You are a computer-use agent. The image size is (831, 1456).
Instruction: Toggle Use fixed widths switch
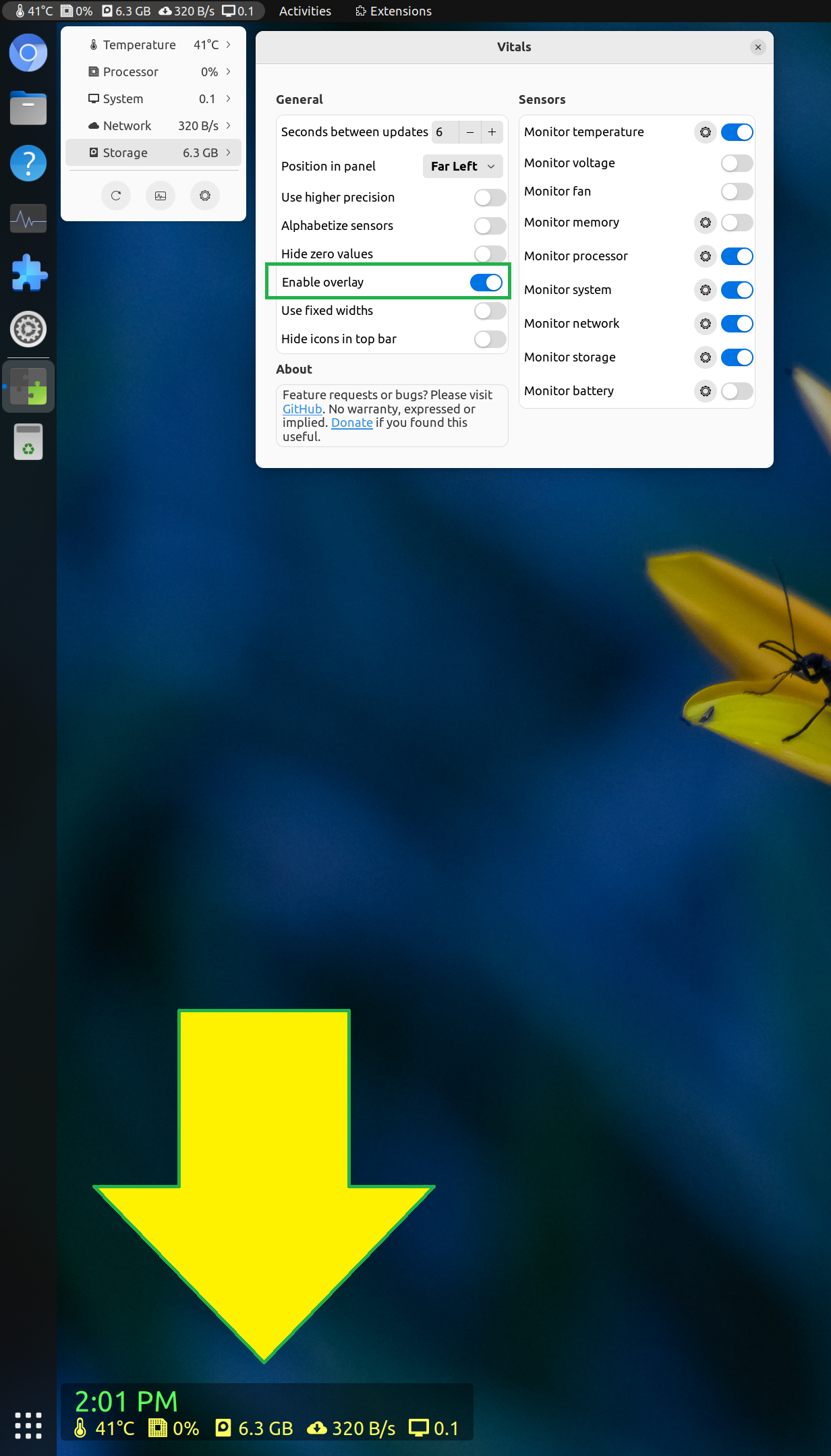pos(490,311)
